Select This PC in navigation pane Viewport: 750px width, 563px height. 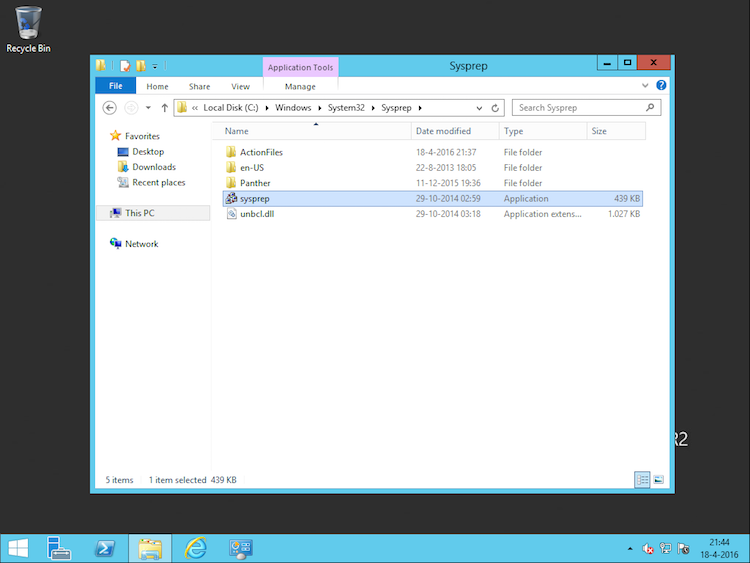(153, 213)
